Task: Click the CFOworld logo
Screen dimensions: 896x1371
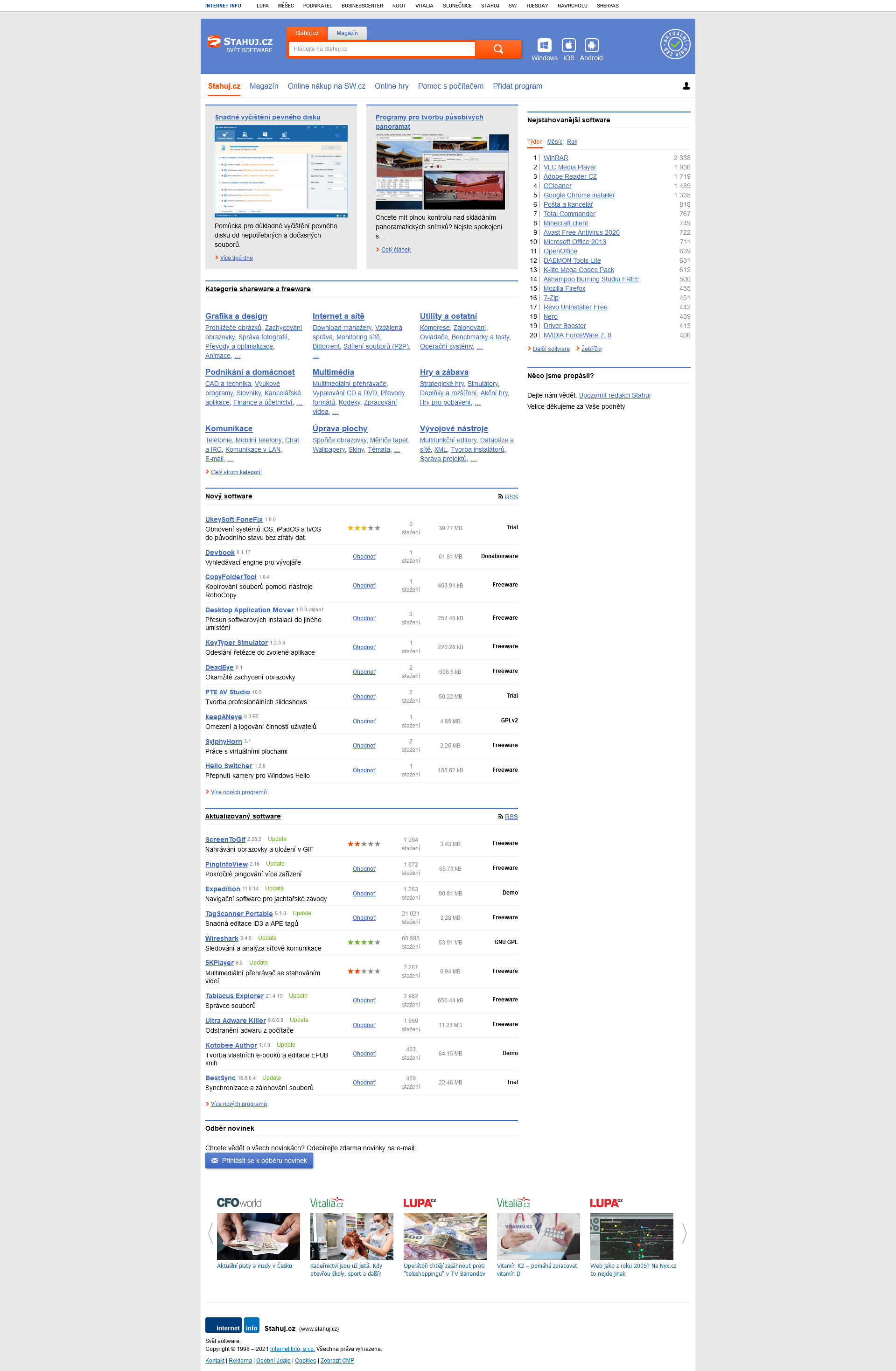Action: [x=239, y=1203]
